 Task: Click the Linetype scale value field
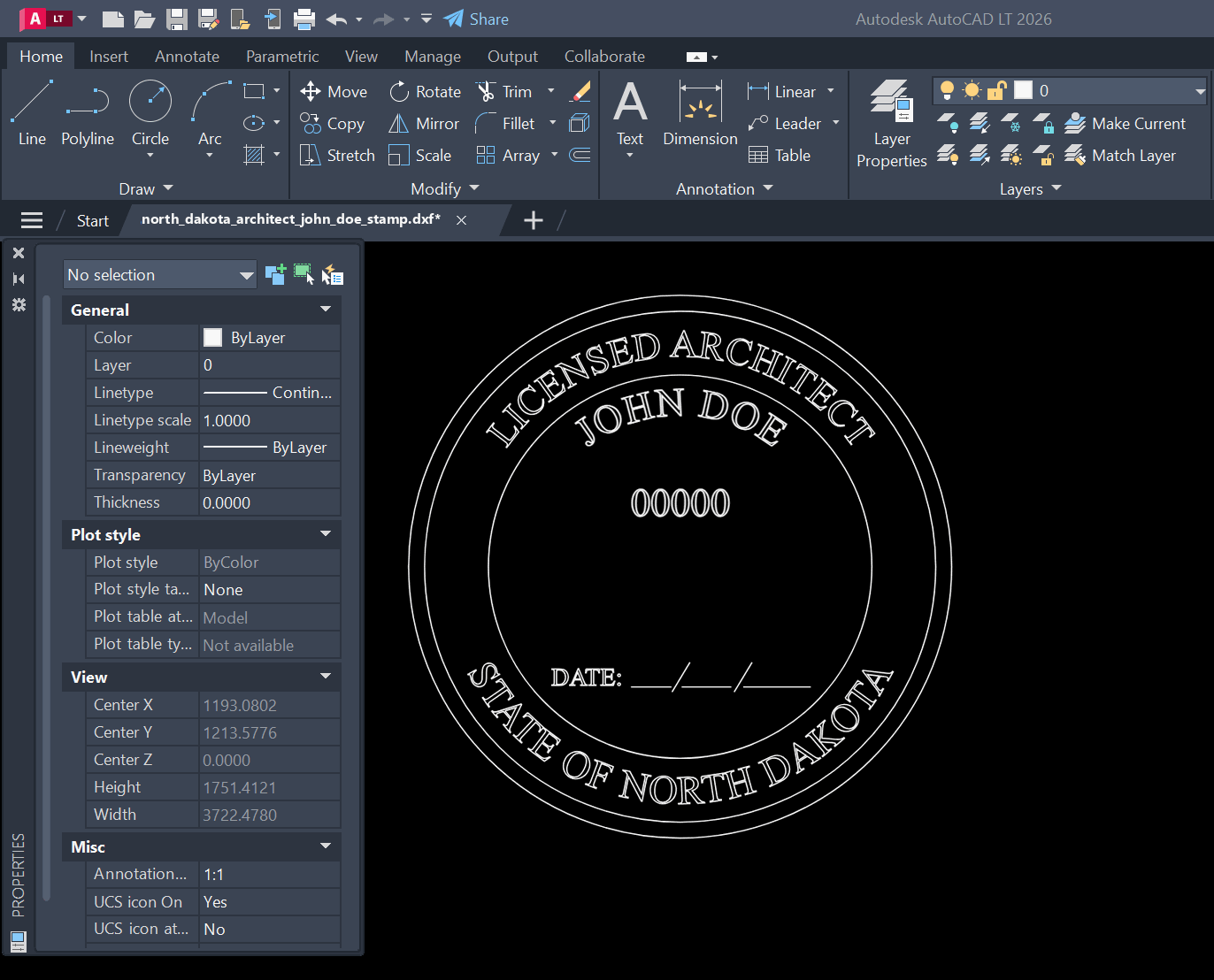[270, 420]
